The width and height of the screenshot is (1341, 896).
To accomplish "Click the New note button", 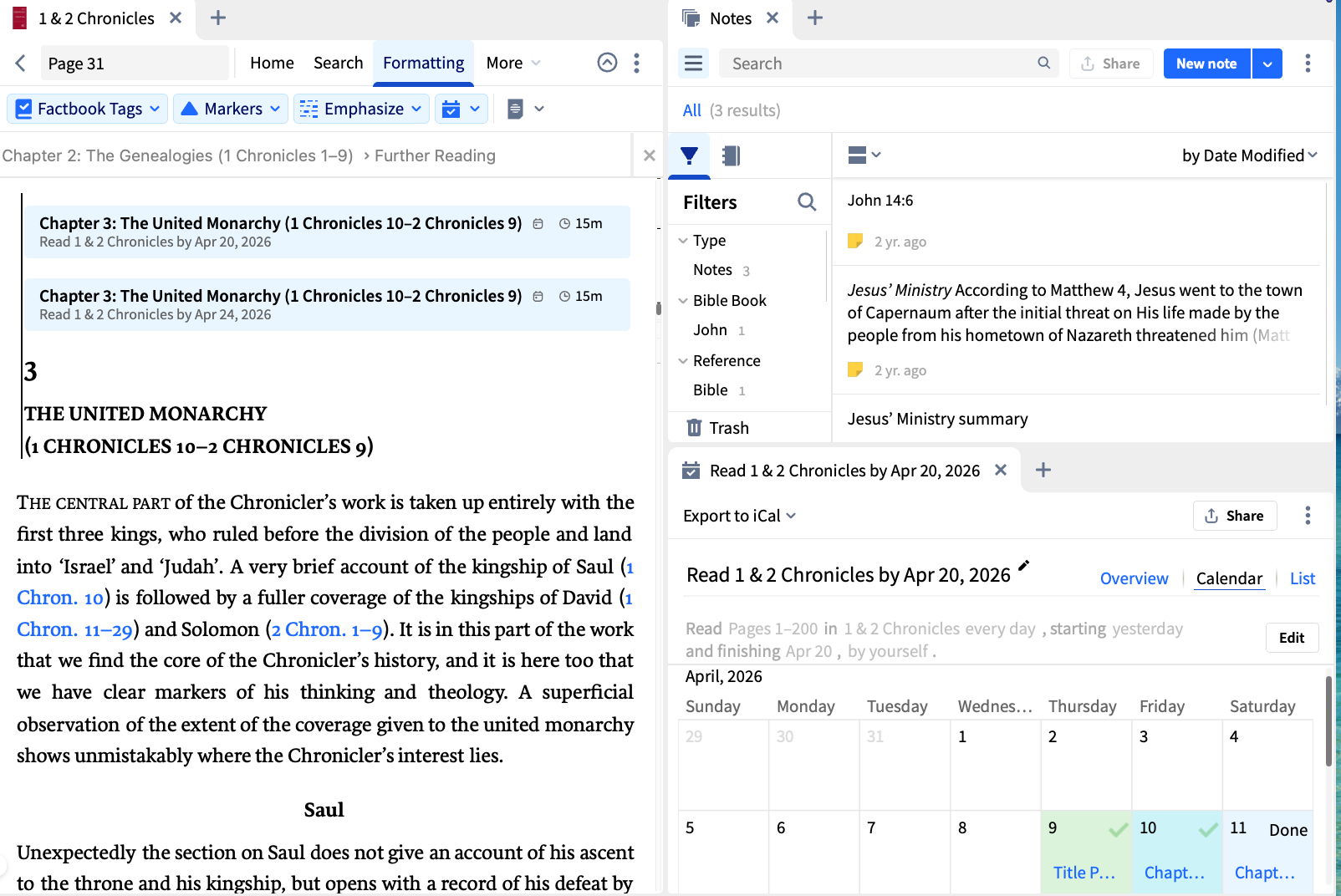I will click(x=1206, y=64).
